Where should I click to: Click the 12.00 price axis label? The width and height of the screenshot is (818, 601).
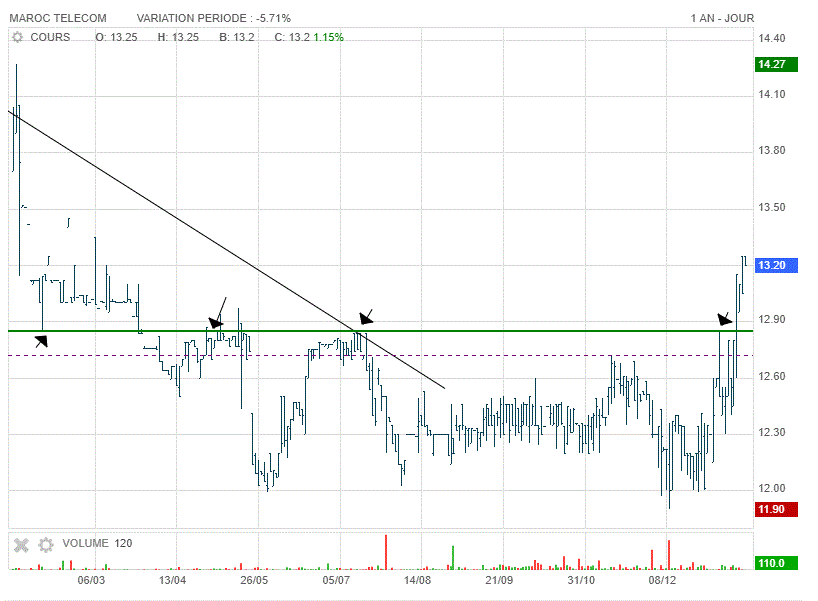(x=772, y=489)
